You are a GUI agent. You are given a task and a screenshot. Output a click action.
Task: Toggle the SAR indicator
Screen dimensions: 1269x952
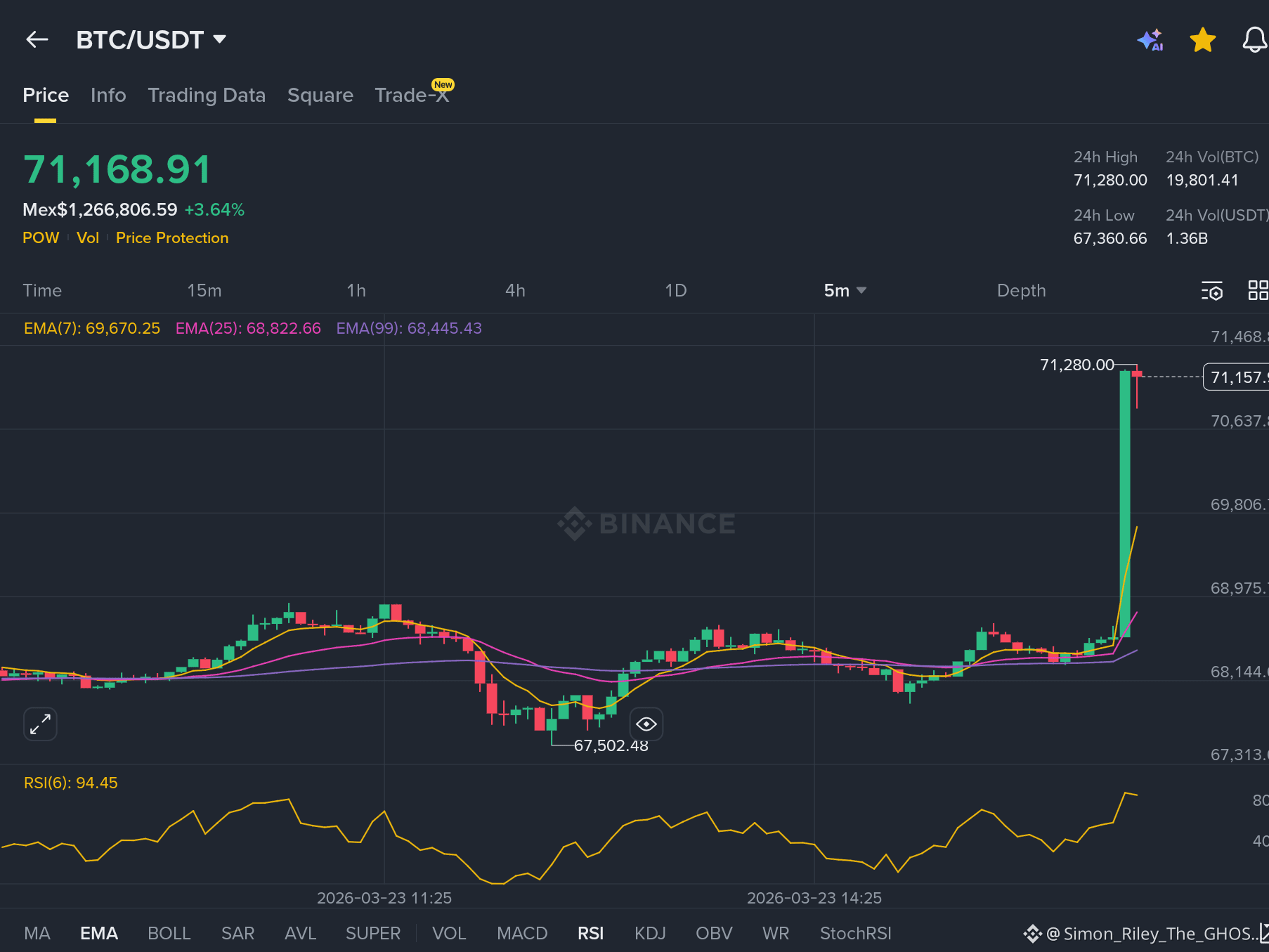tap(237, 933)
